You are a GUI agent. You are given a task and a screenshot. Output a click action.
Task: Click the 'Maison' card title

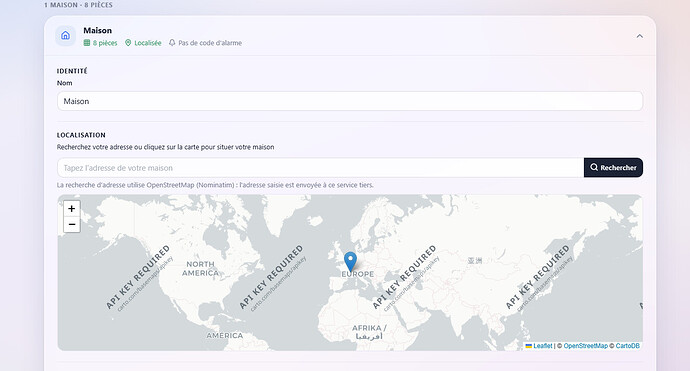(x=97, y=30)
